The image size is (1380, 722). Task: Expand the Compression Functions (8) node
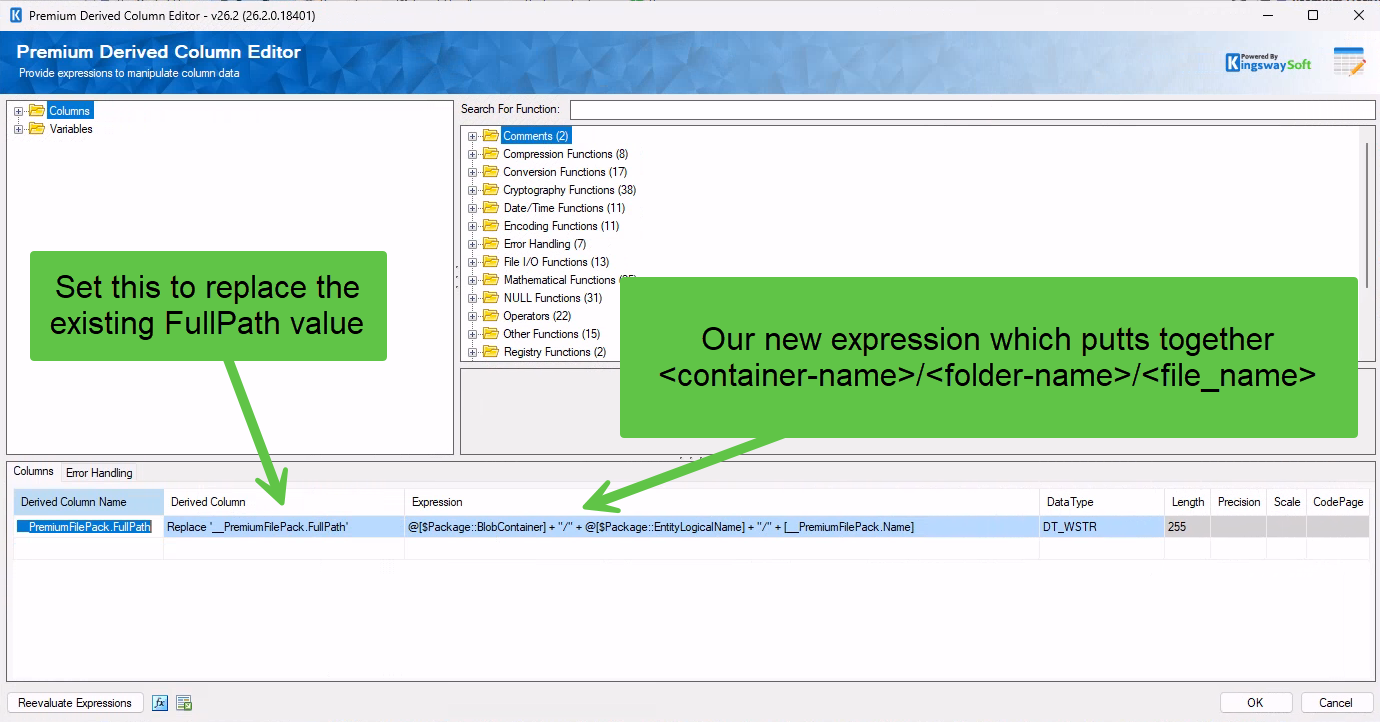click(473, 154)
